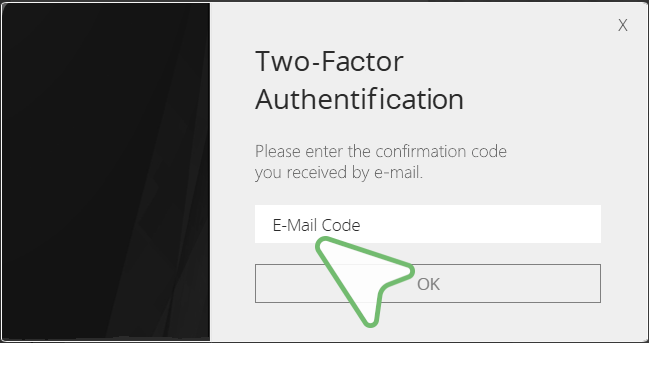Dismiss the authentication prompt using X
649x375 pixels.
click(x=623, y=25)
